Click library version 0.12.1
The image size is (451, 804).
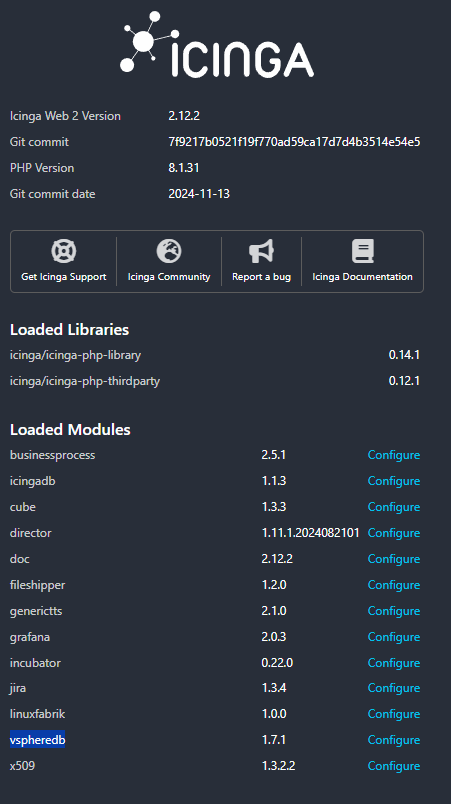click(x=404, y=381)
